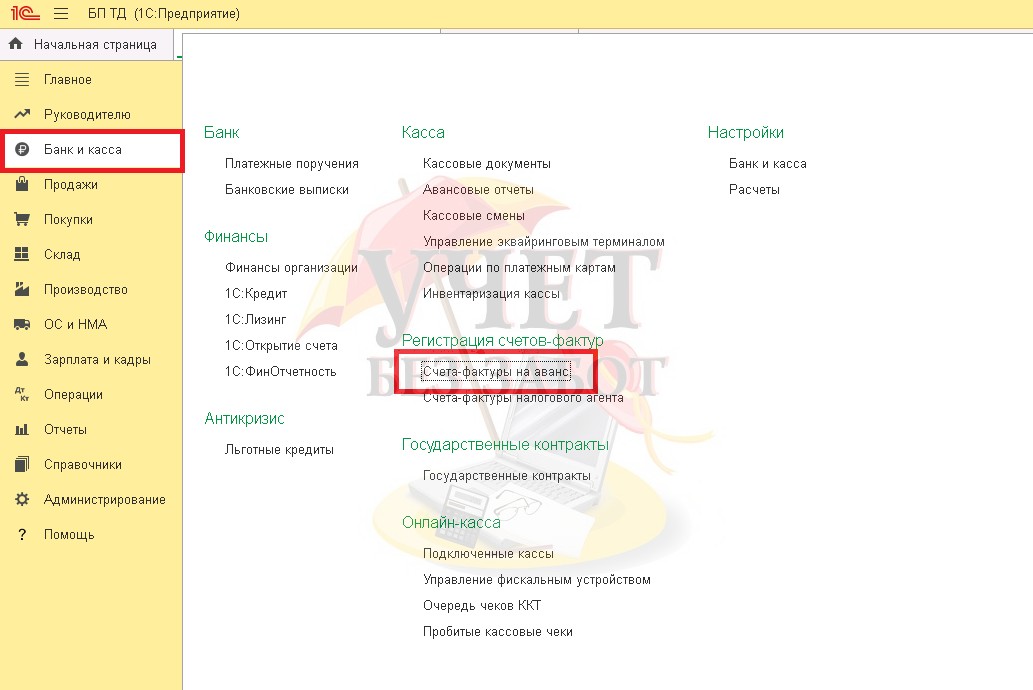
Task: Open Расчеты under Настройки
Action: pyautogui.click(x=754, y=190)
